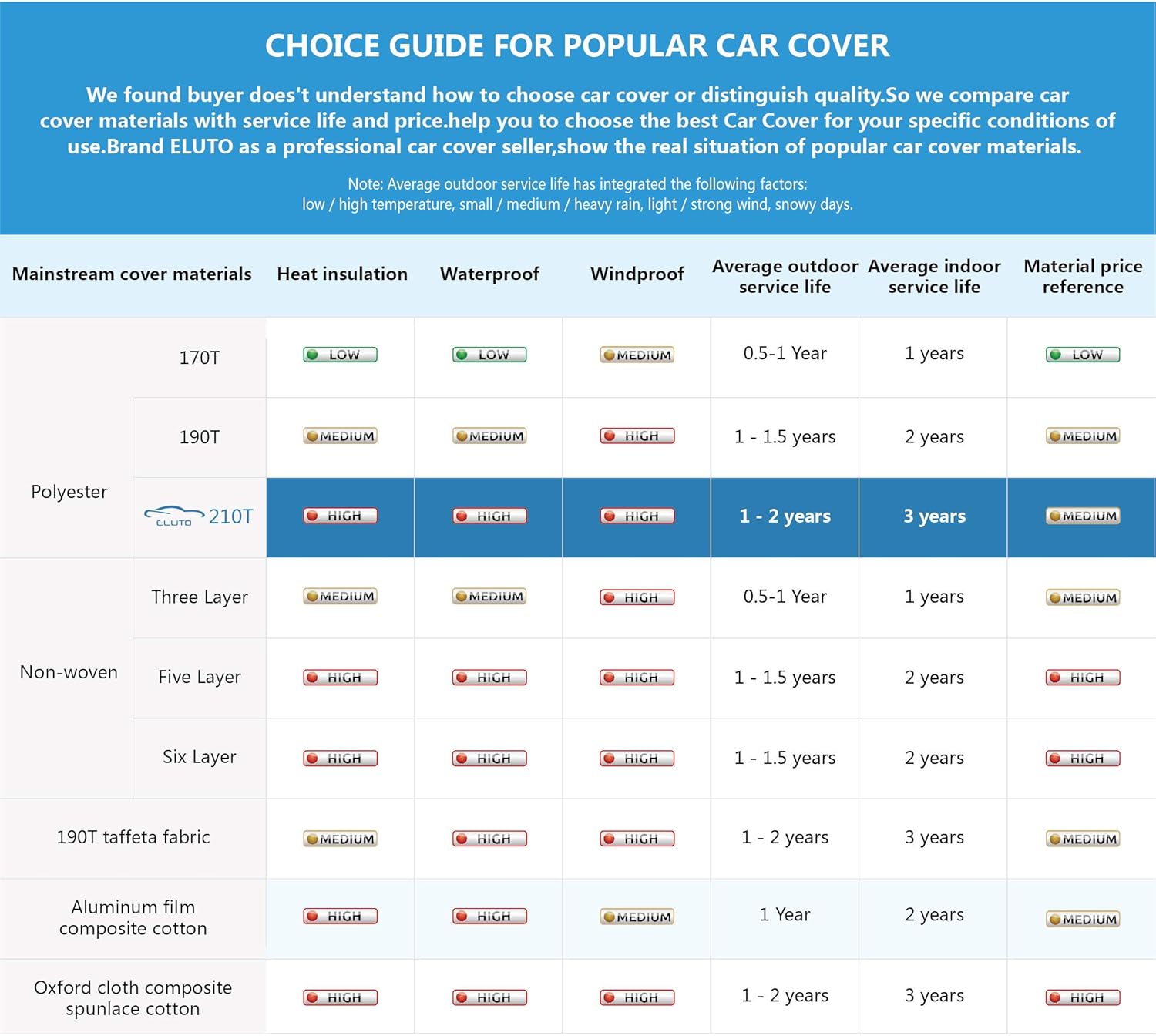Viewport: 1156px width, 1036px height.
Task: Click the MEDIUM windproof badge in the 170T row
Action: (x=637, y=355)
